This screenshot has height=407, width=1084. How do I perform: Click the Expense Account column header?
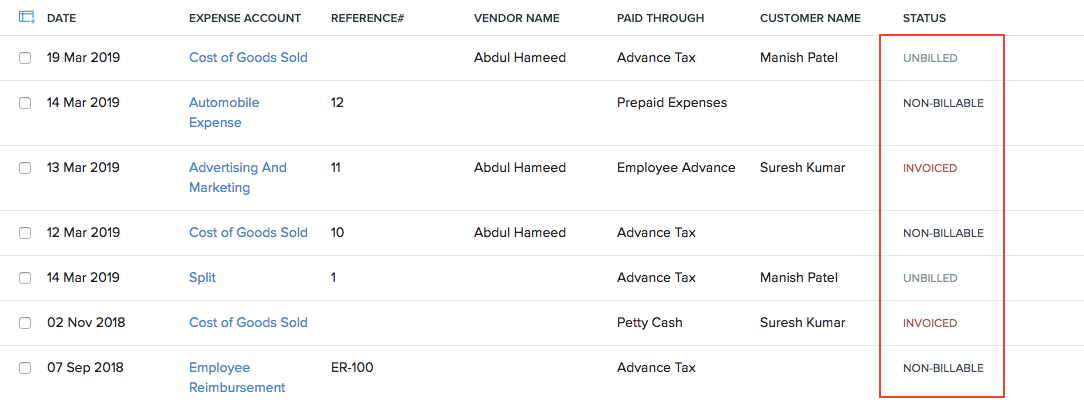click(x=244, y=18)
